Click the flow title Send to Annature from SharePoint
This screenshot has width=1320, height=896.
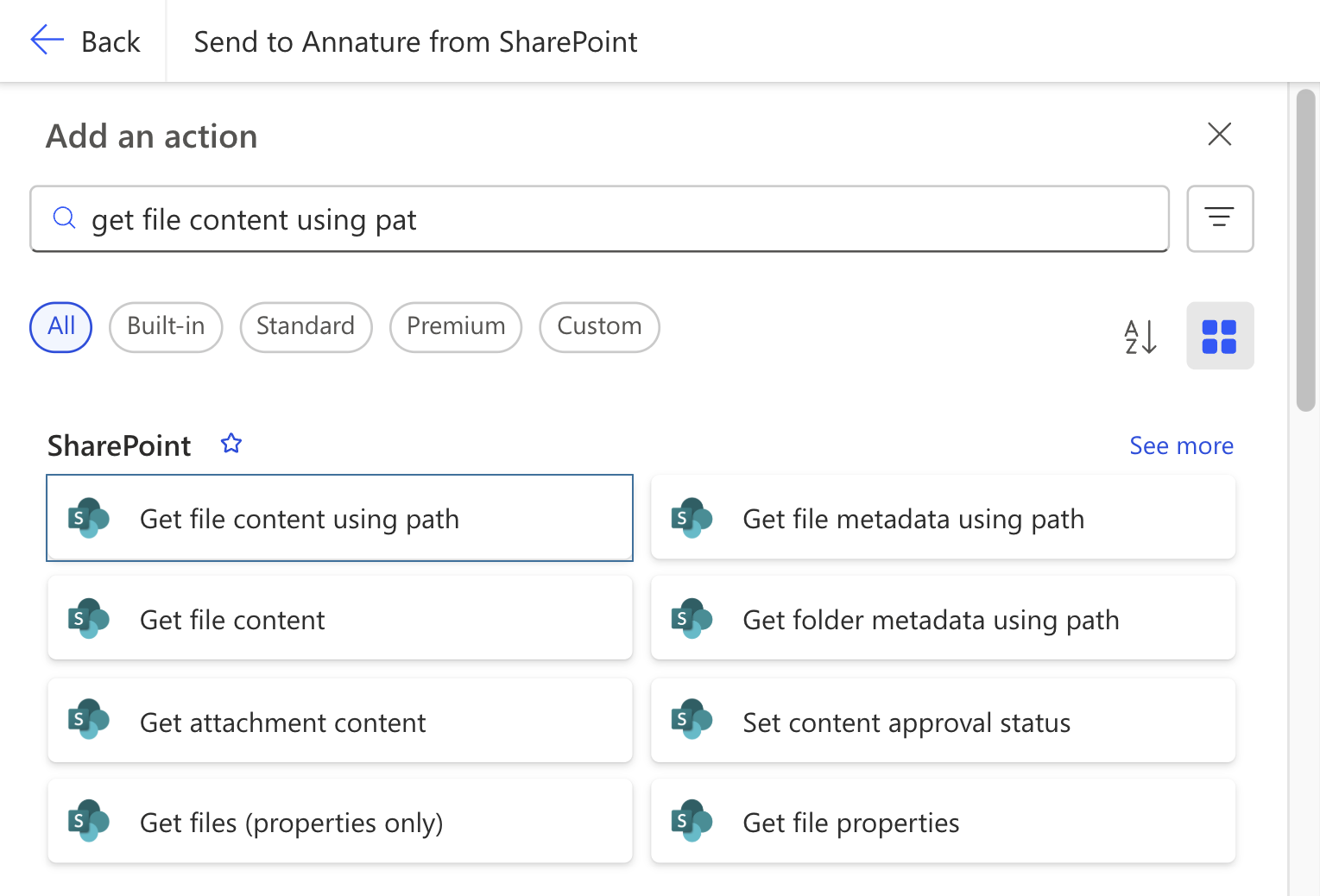[415, 41]
